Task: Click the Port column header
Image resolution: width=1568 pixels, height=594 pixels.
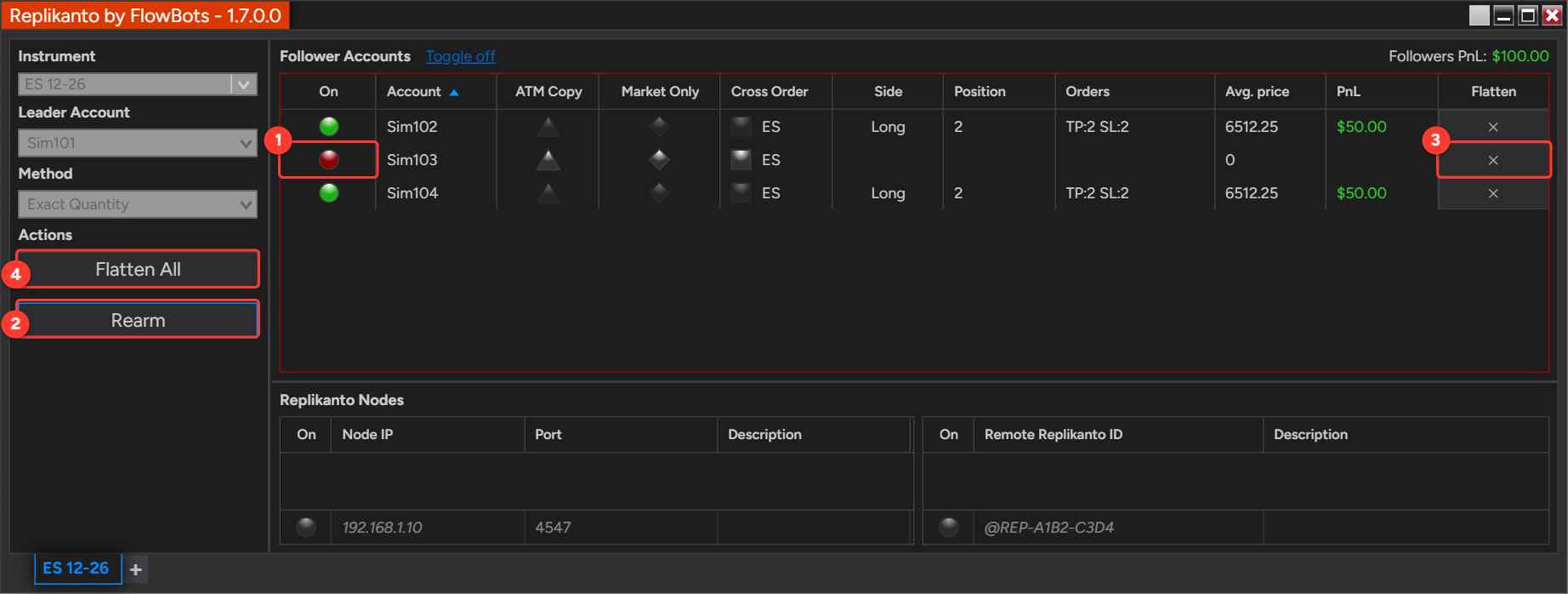Action: pos(621,434)
